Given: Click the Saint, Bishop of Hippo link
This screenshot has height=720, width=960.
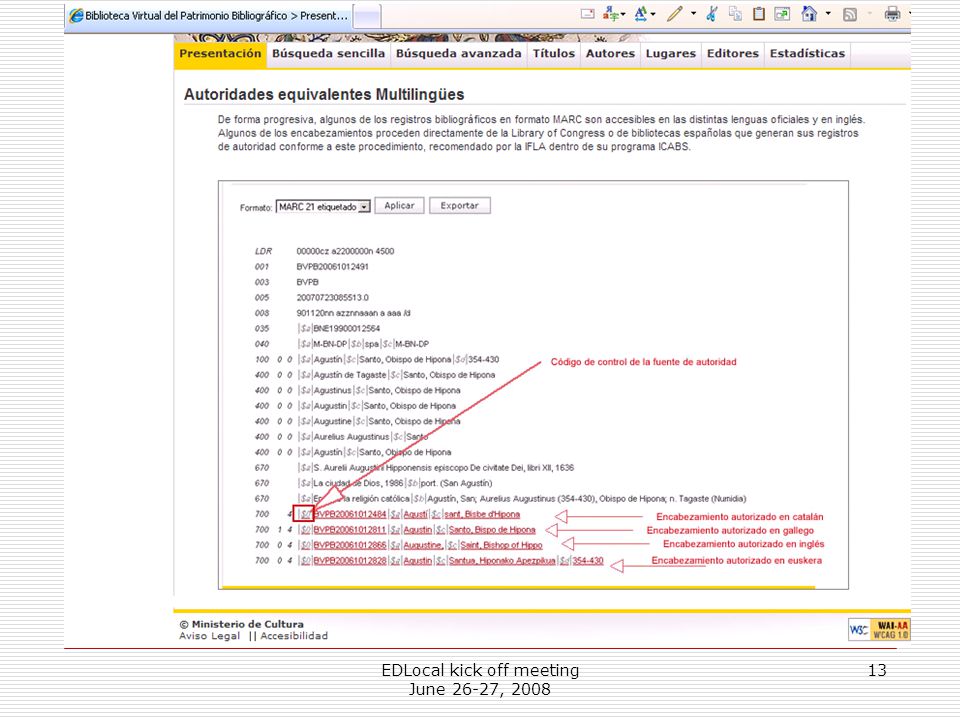Looking at the screenshot, I should (x=501, y=545).
